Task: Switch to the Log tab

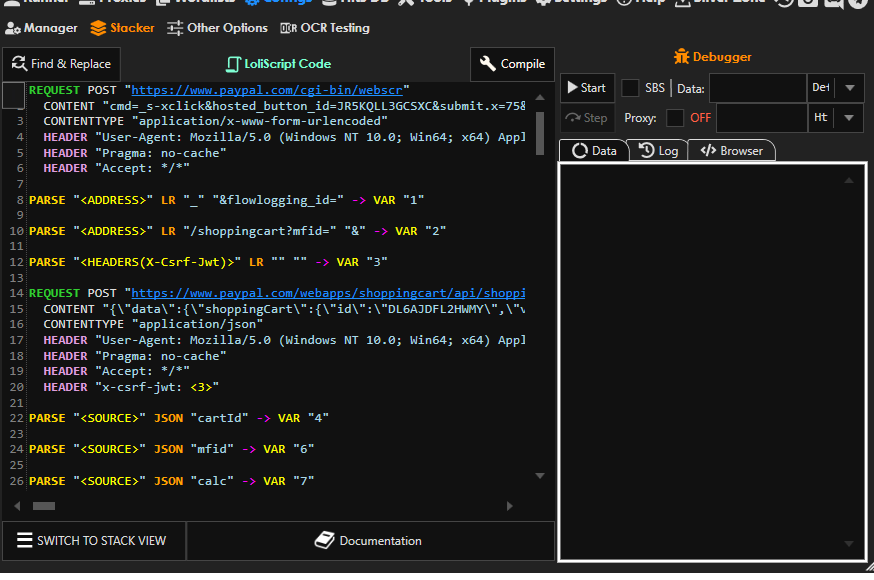Action: pos(658,151)
